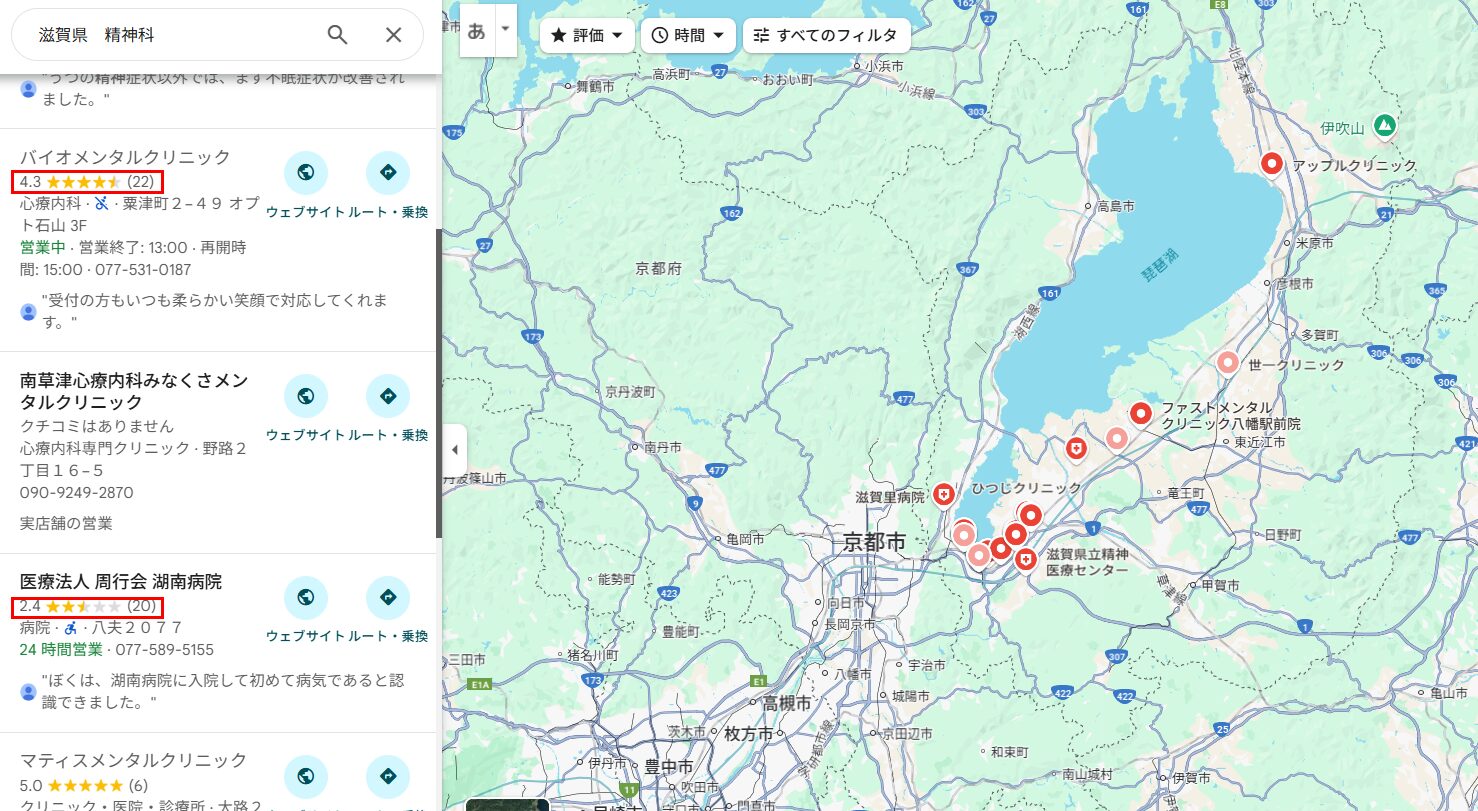The width and height of the screenshot is (1478, 811).
Task: Open the 評価 rating filter dropdown
Action: pos(587,35)
